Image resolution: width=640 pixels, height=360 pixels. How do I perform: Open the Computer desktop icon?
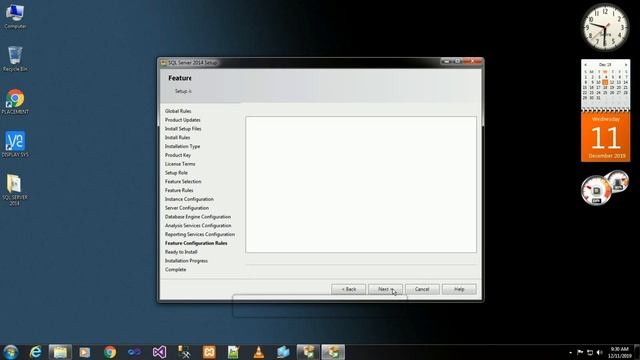tap(15, 16)
